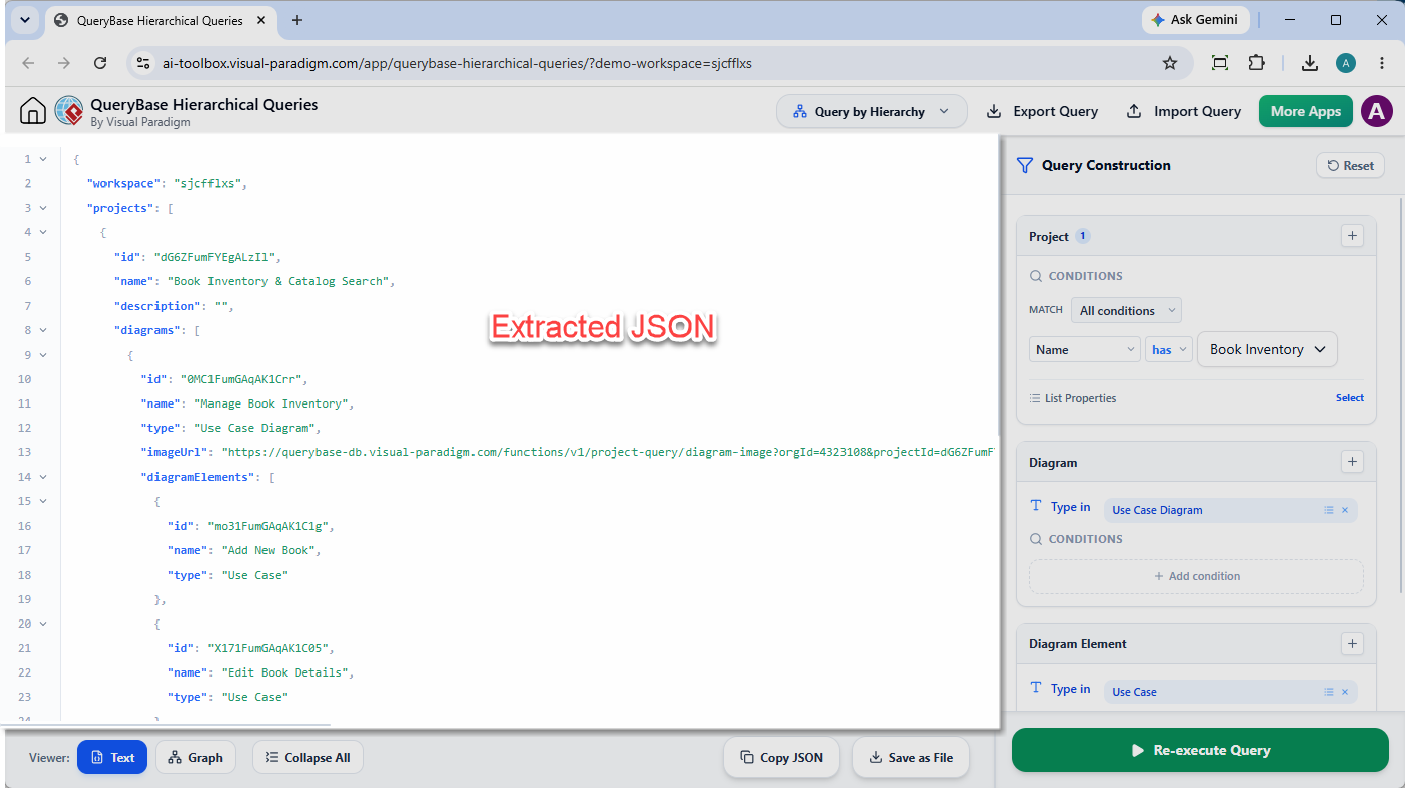
Task: Open Ask Gemini
Action: (1195, 20)
